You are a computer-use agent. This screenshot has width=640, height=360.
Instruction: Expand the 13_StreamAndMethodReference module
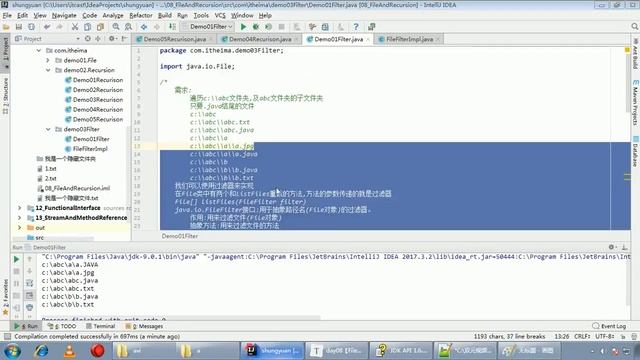click(x=19, y=218)
